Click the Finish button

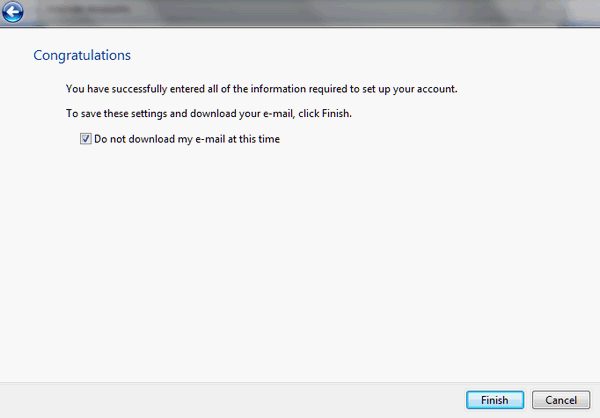(495, 400)
